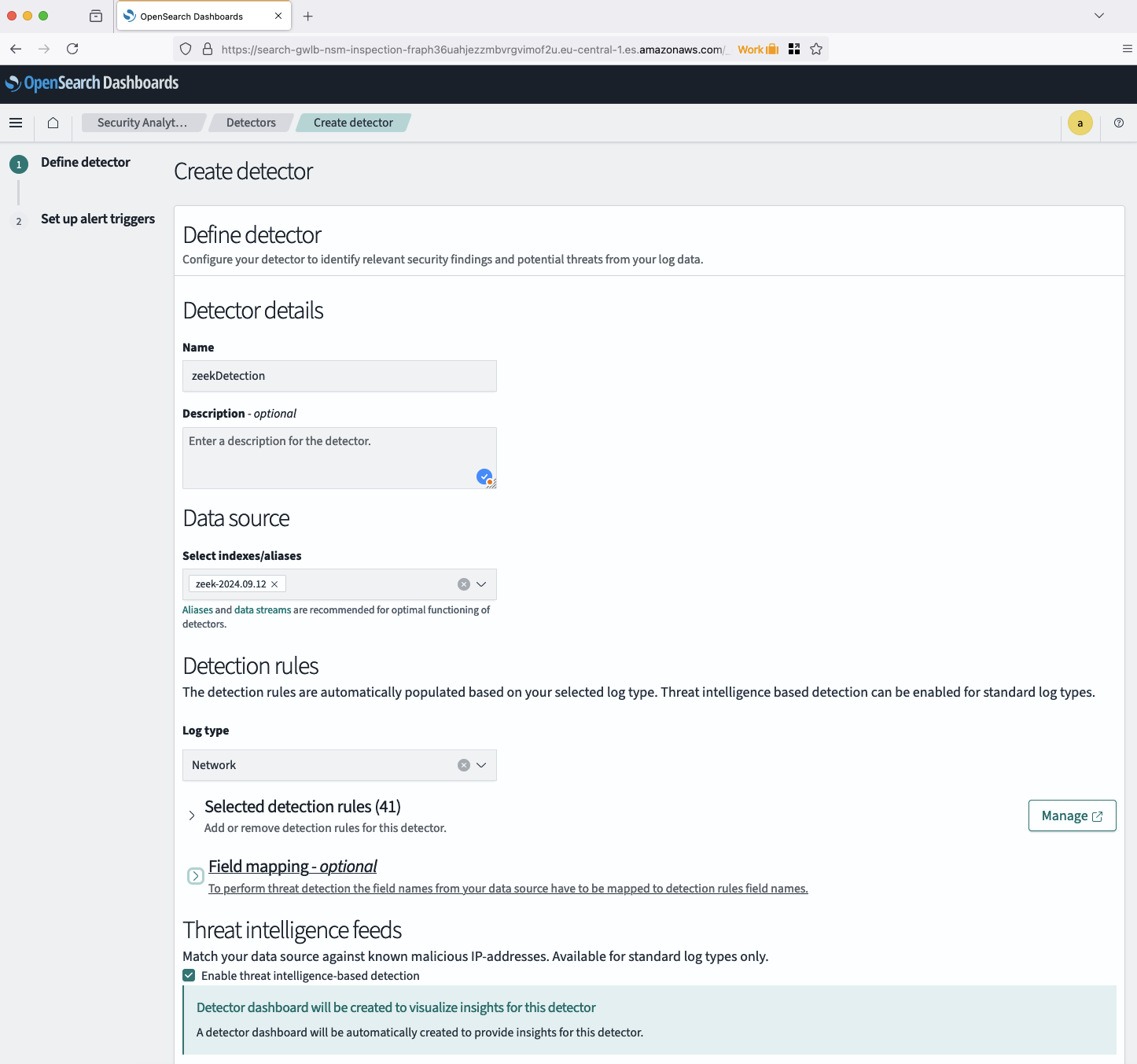Remove the zeek-2024.09.12 index chip

click(274, 584)
